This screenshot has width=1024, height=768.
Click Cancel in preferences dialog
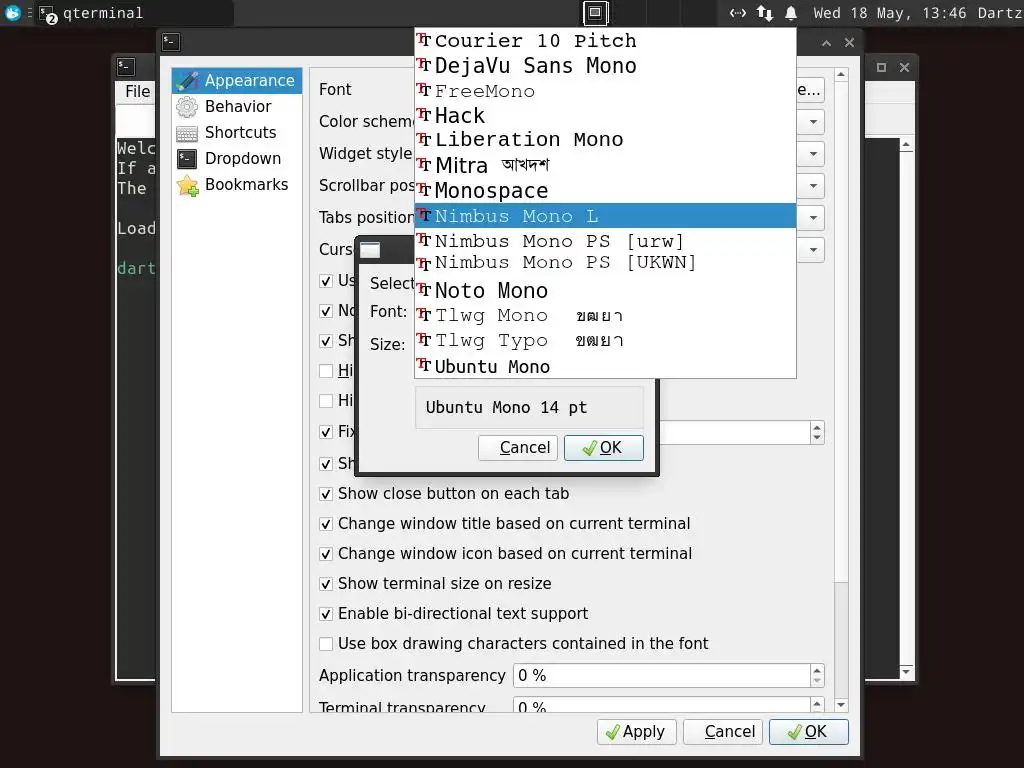click(722, 732)
